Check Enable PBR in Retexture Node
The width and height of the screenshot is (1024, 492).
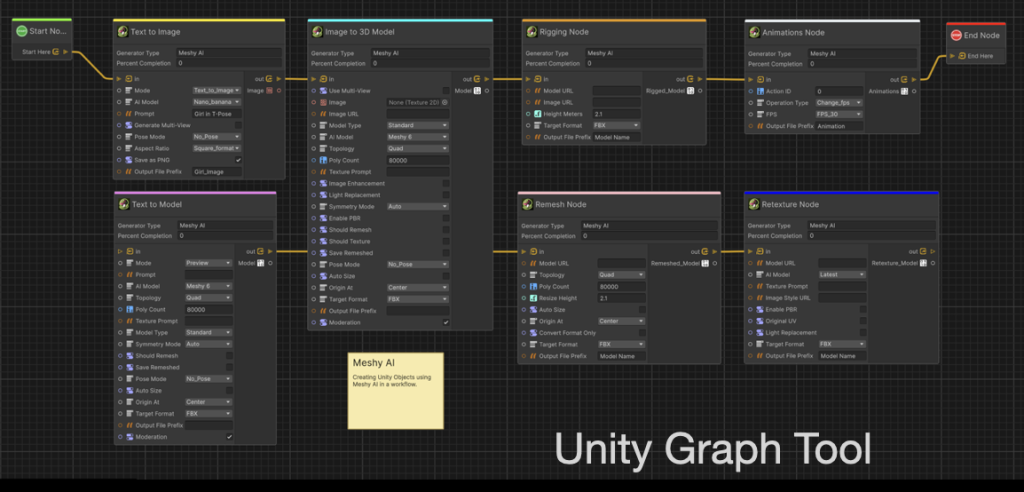[x=861, y=309]
